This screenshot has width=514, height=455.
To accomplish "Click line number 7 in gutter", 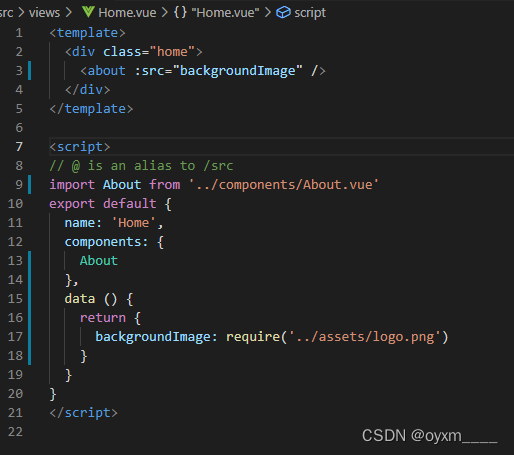I will 19,147.
